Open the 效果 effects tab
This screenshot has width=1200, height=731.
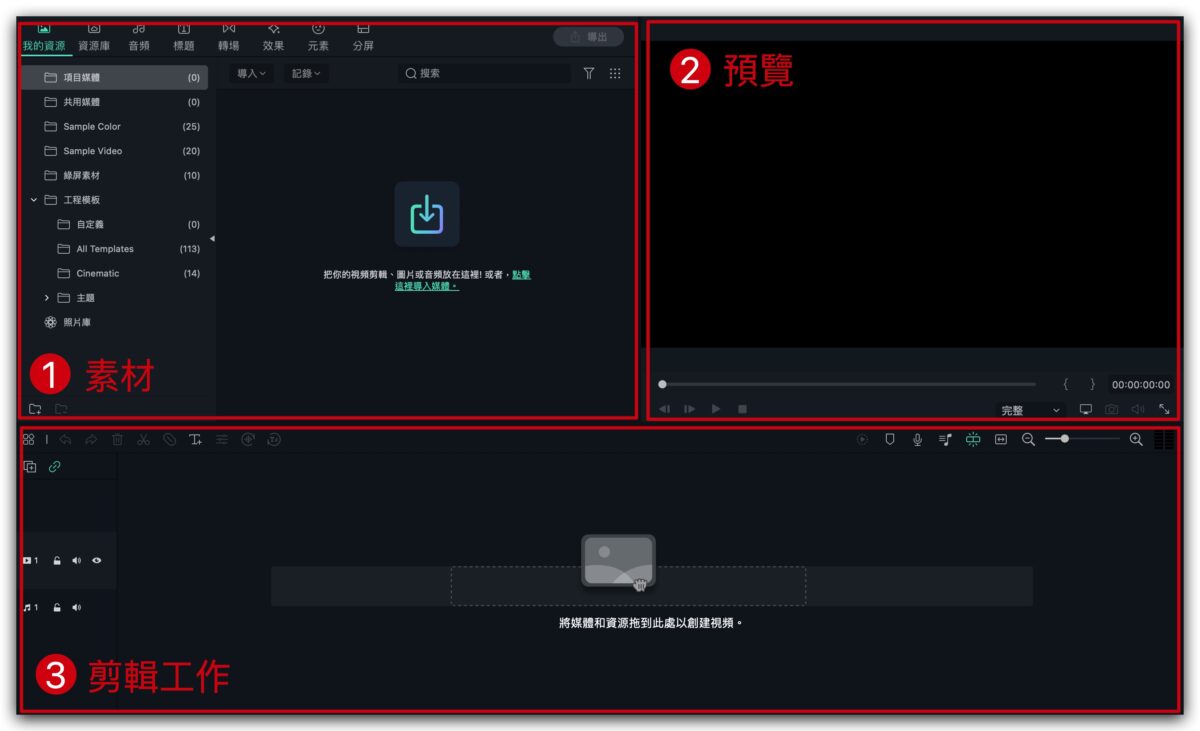pos(273,39)
